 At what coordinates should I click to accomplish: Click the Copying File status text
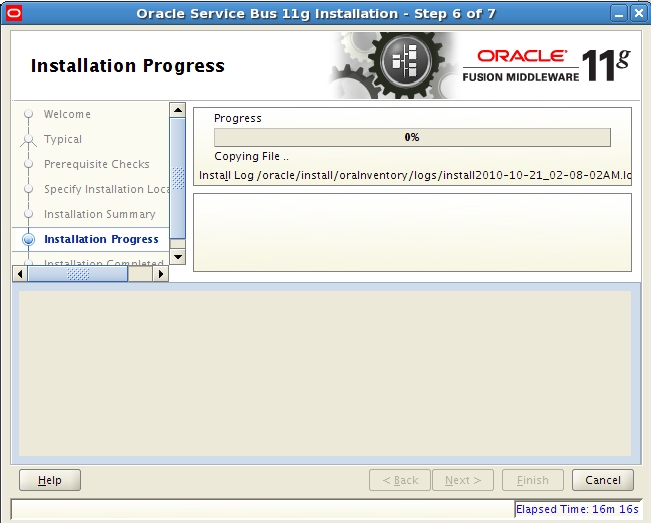(x=251, y=156)
